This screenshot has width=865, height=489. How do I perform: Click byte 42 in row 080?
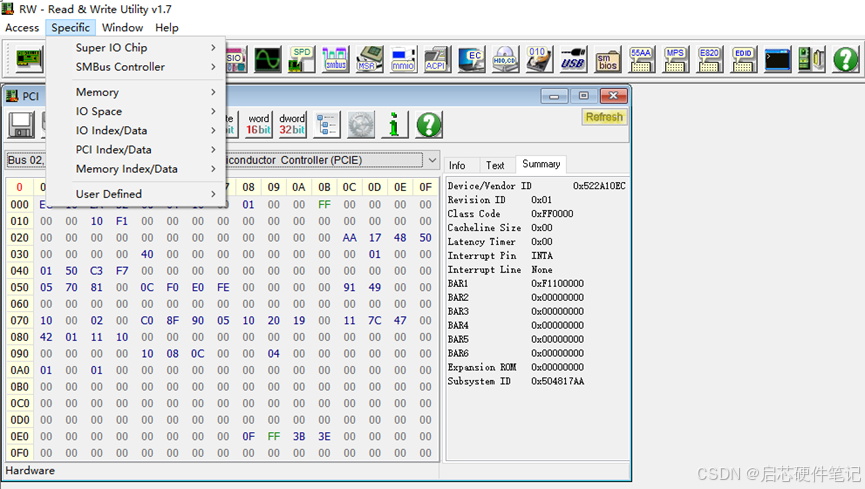(46, 337)
